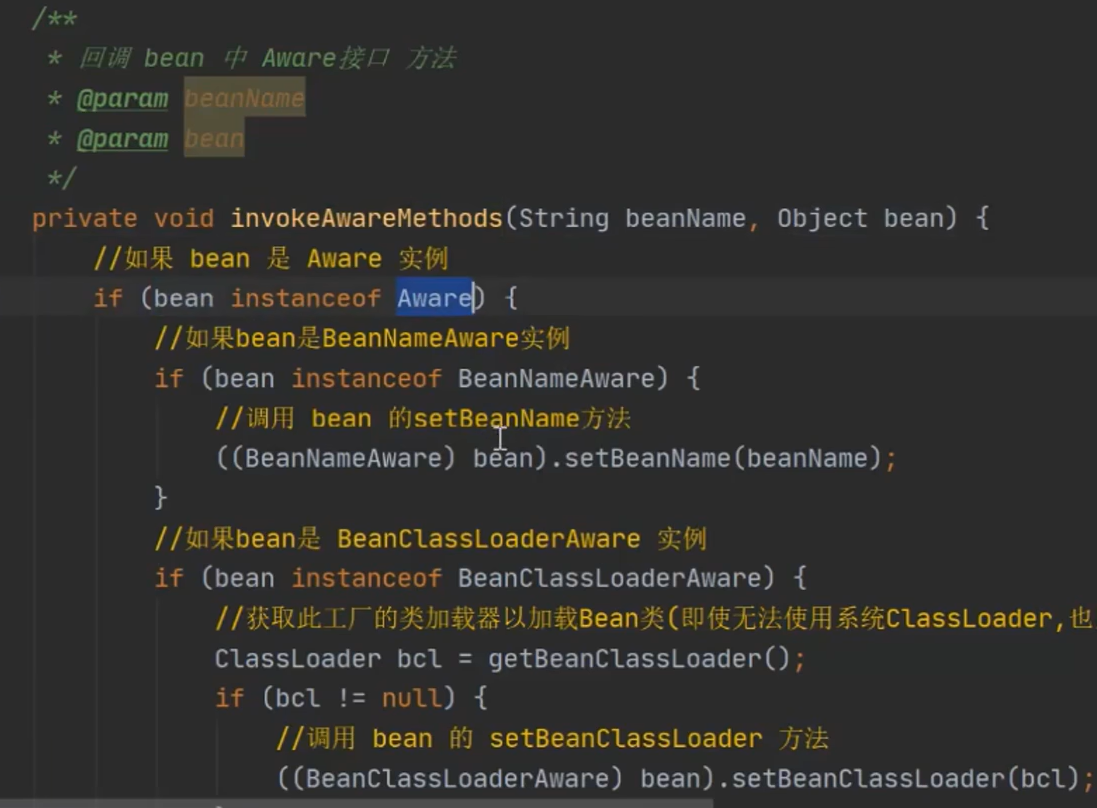Click the highlighted bean in Javadoc
Screen dimensions: 1097x808
214,139
